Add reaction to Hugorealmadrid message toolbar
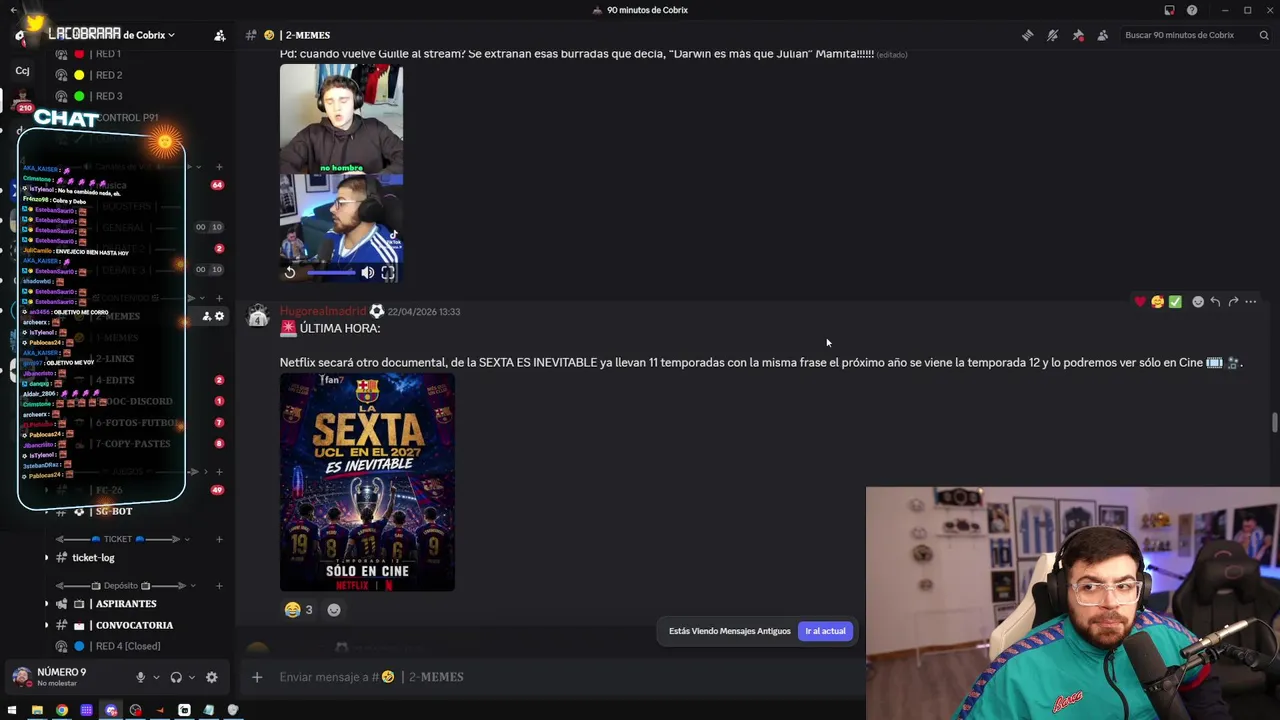 pos(1198,301)
